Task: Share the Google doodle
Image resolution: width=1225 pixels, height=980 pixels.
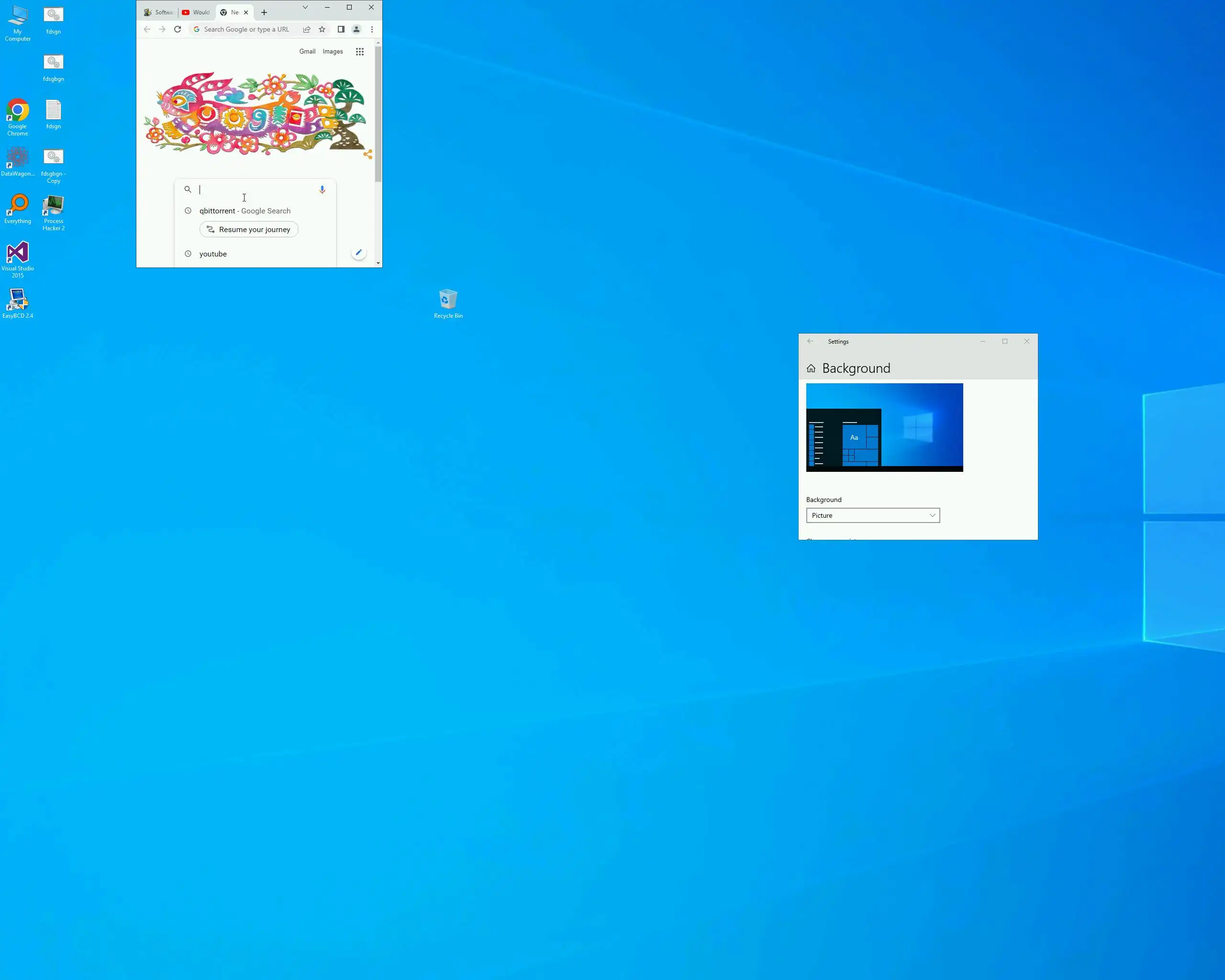Action: [x=367, y=155]
